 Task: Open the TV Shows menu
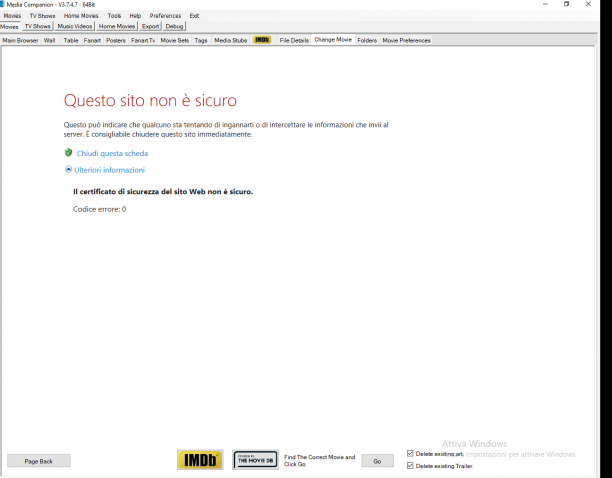[42, 16]
